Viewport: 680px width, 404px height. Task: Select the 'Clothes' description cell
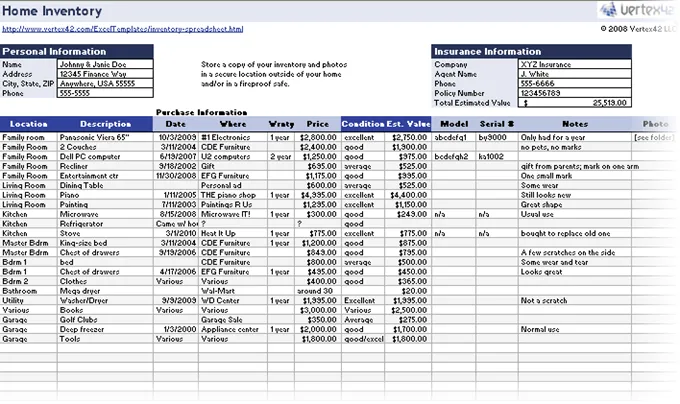105,281
